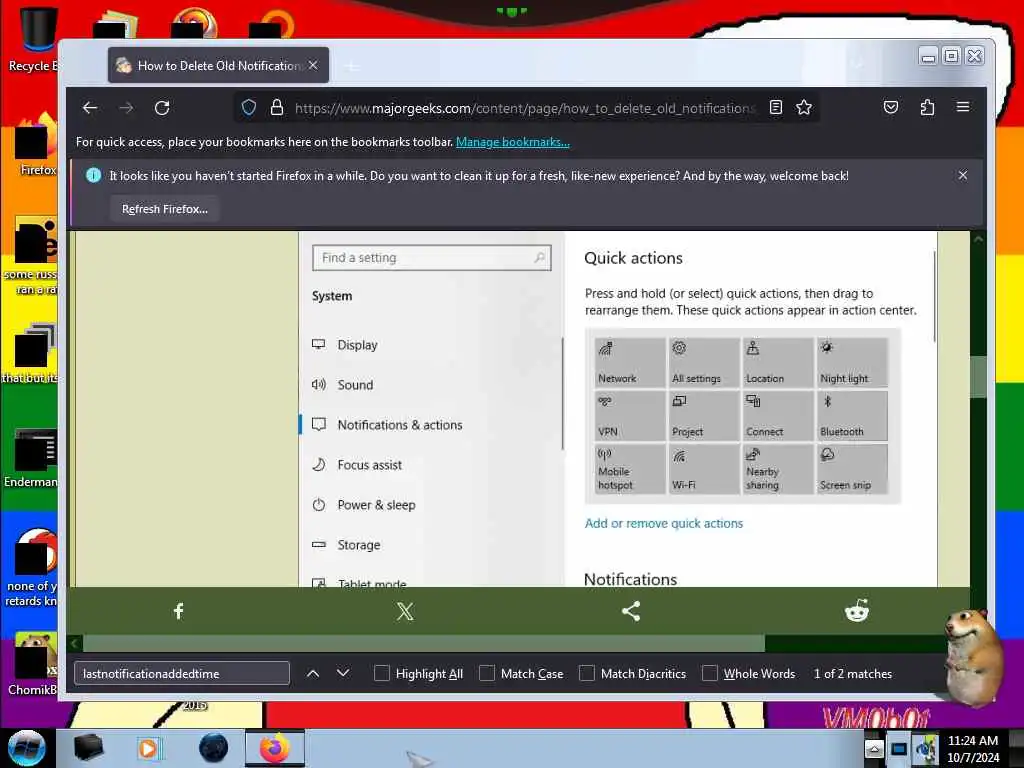
Task: Click the Nearby sharing quick action tile
Action: coord(778,469)
